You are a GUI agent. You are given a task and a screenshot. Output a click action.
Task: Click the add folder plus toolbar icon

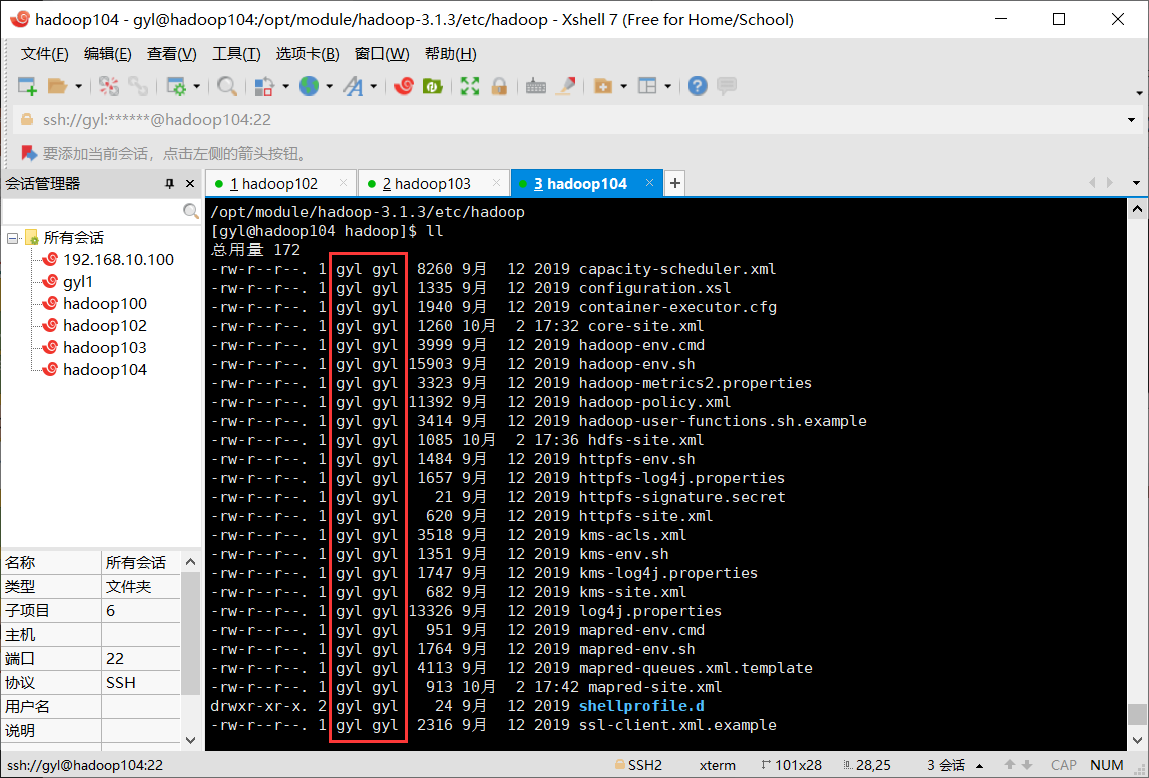603,86
